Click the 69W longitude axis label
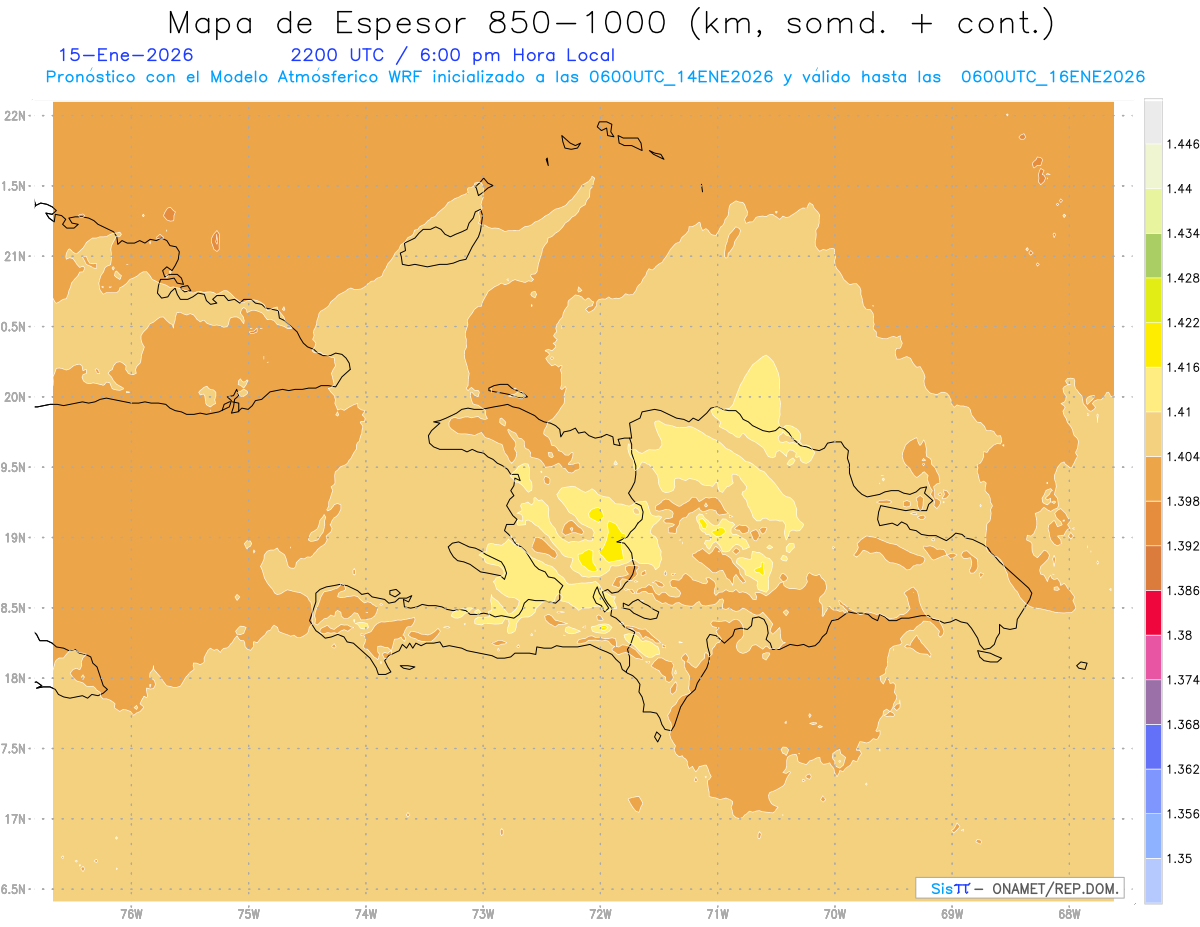Image resolution: width=1200 pixels, height=927 pixels. tap(952, 914)
